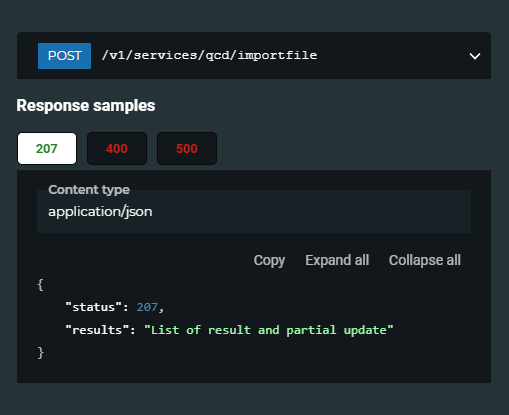This screenshot has width=509, height=415.
Task: Copy the response sample JSON
Action: (269, 260)
